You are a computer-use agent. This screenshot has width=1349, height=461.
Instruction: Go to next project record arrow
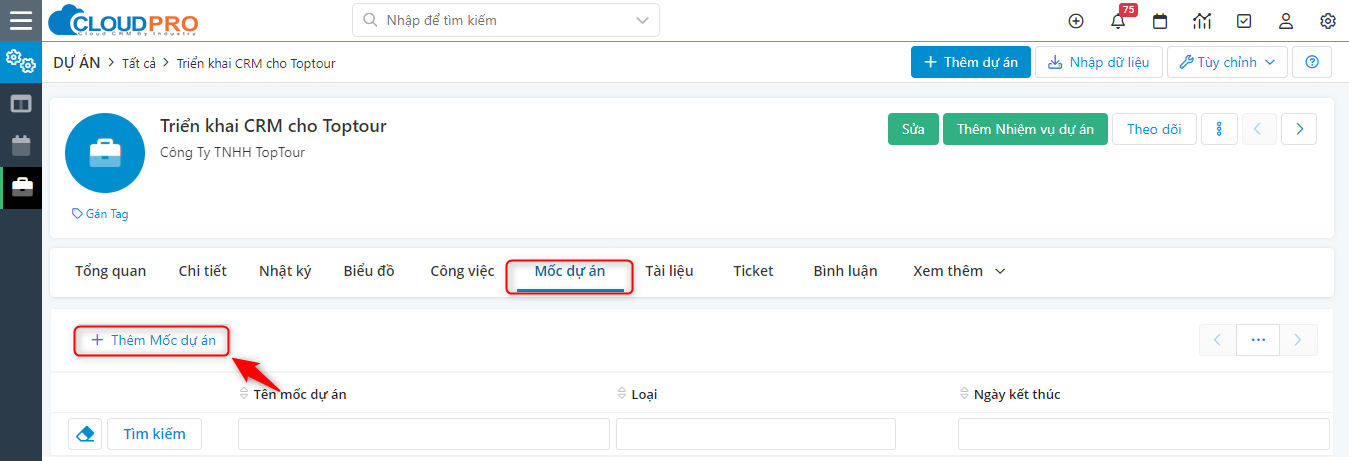[x=1298, y=129]
